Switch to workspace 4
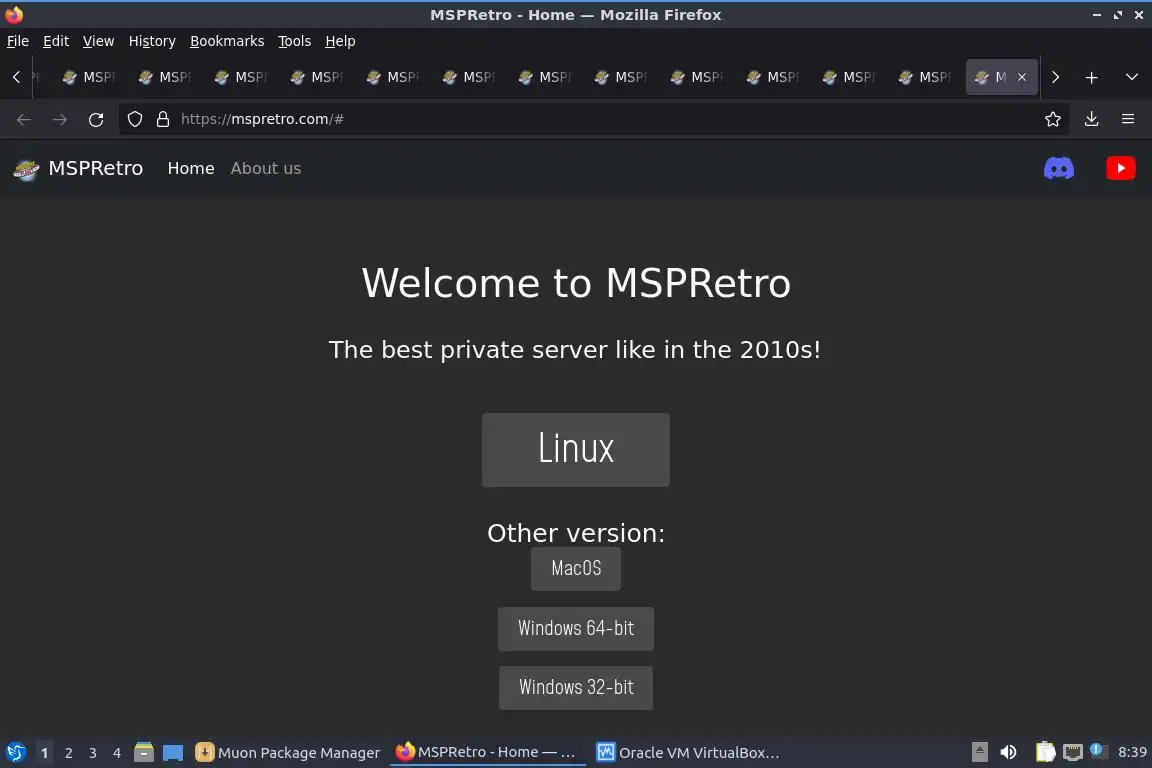The image size is (1152, 768). coord(117,753)
